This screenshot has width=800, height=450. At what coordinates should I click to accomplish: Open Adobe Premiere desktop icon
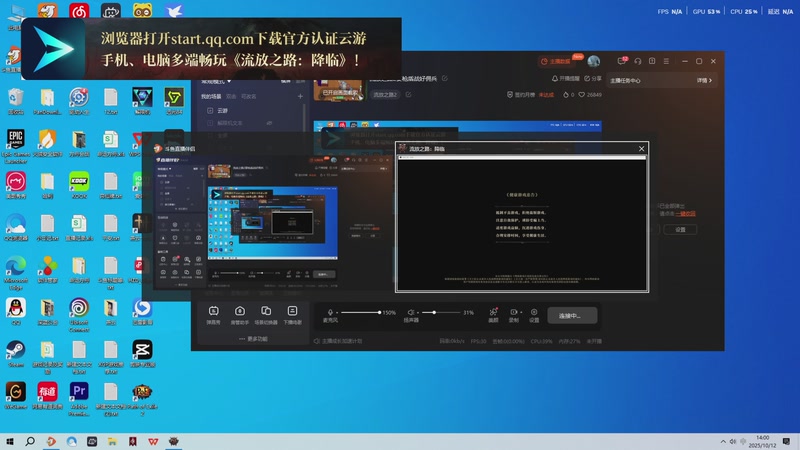tap(79, 399)
